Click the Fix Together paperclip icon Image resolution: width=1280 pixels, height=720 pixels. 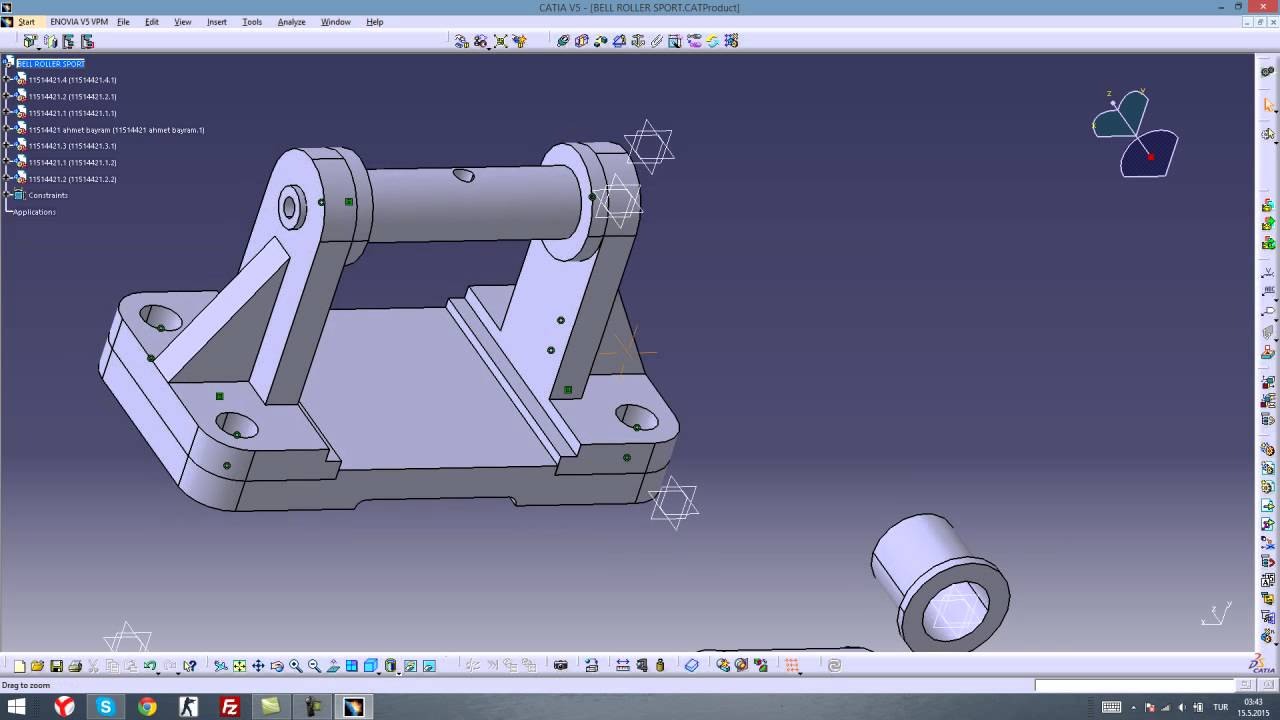[x=657, y=41]
